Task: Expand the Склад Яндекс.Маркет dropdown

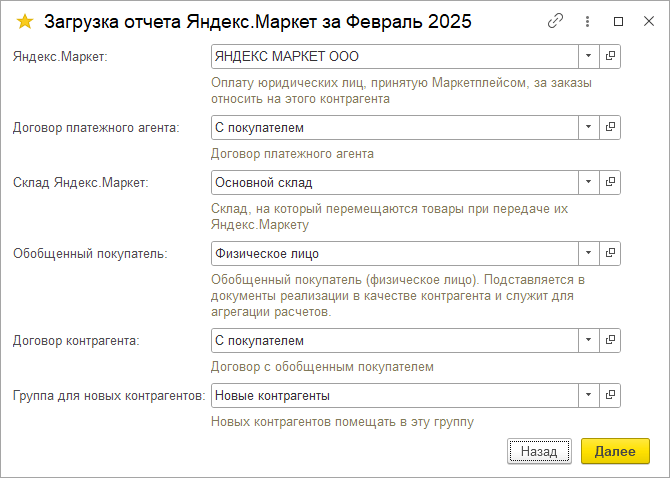Action: tap(589, 183)
